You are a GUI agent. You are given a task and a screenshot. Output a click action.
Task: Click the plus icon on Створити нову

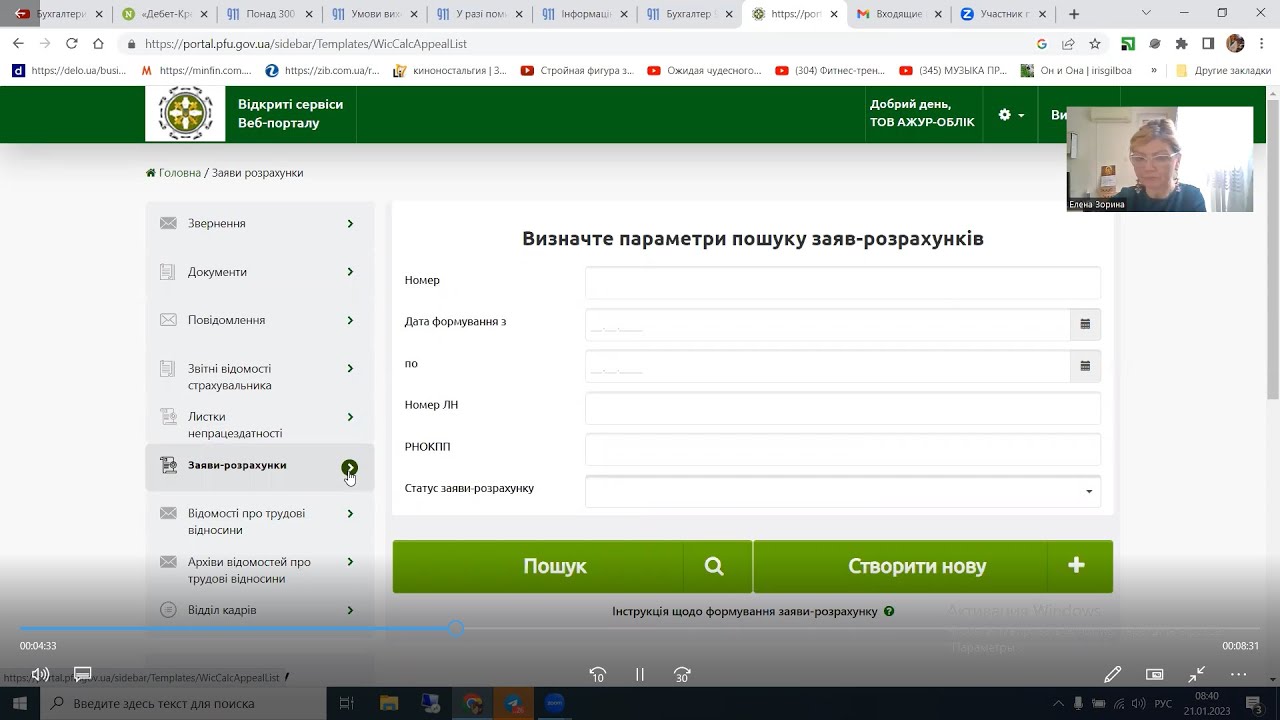[x=1076, y=566]
